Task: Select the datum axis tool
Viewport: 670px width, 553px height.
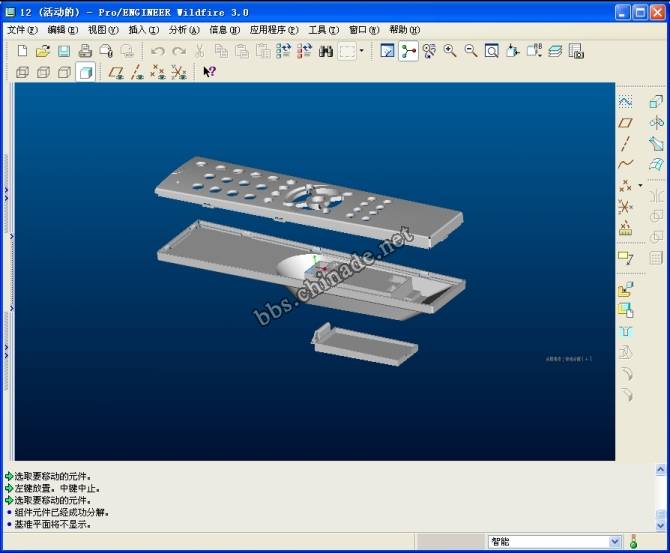Action: (x=625, y=144)
